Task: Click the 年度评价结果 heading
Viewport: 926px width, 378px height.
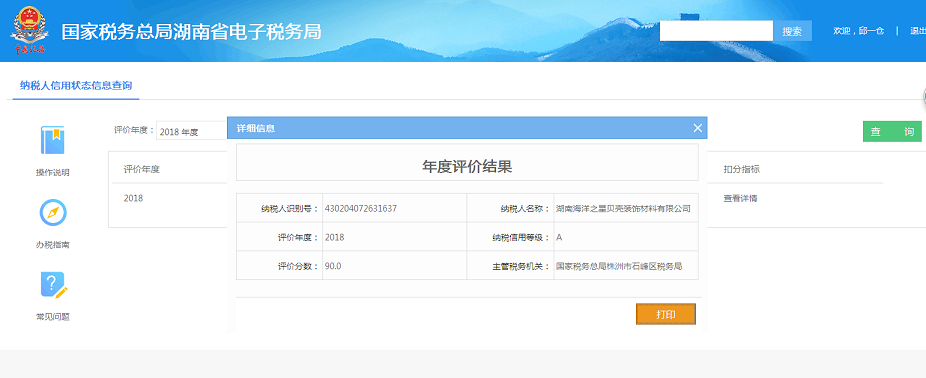Action: pyautogui.click(x=467, y=167)
